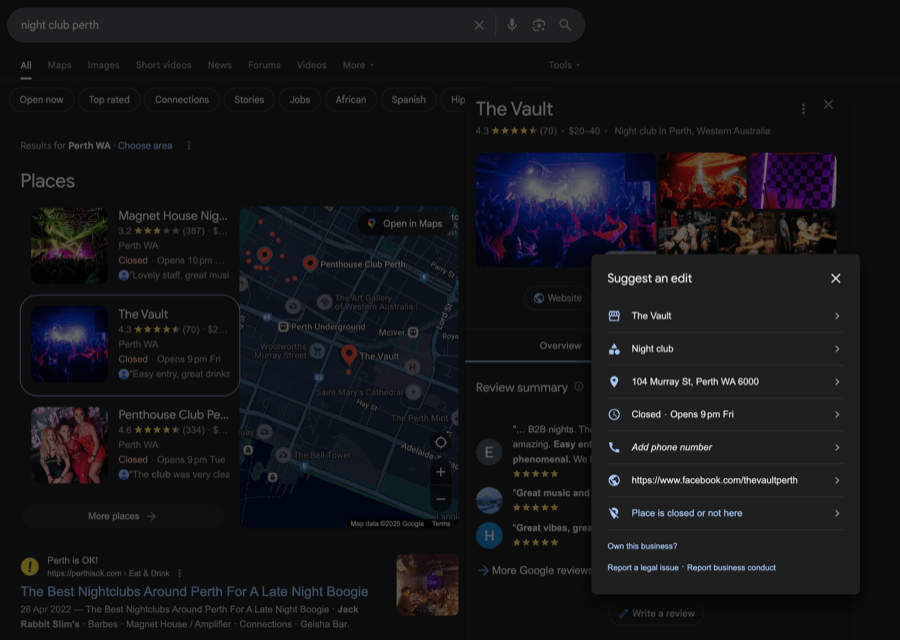Open Review summary info icon

(x=579, y=387)
